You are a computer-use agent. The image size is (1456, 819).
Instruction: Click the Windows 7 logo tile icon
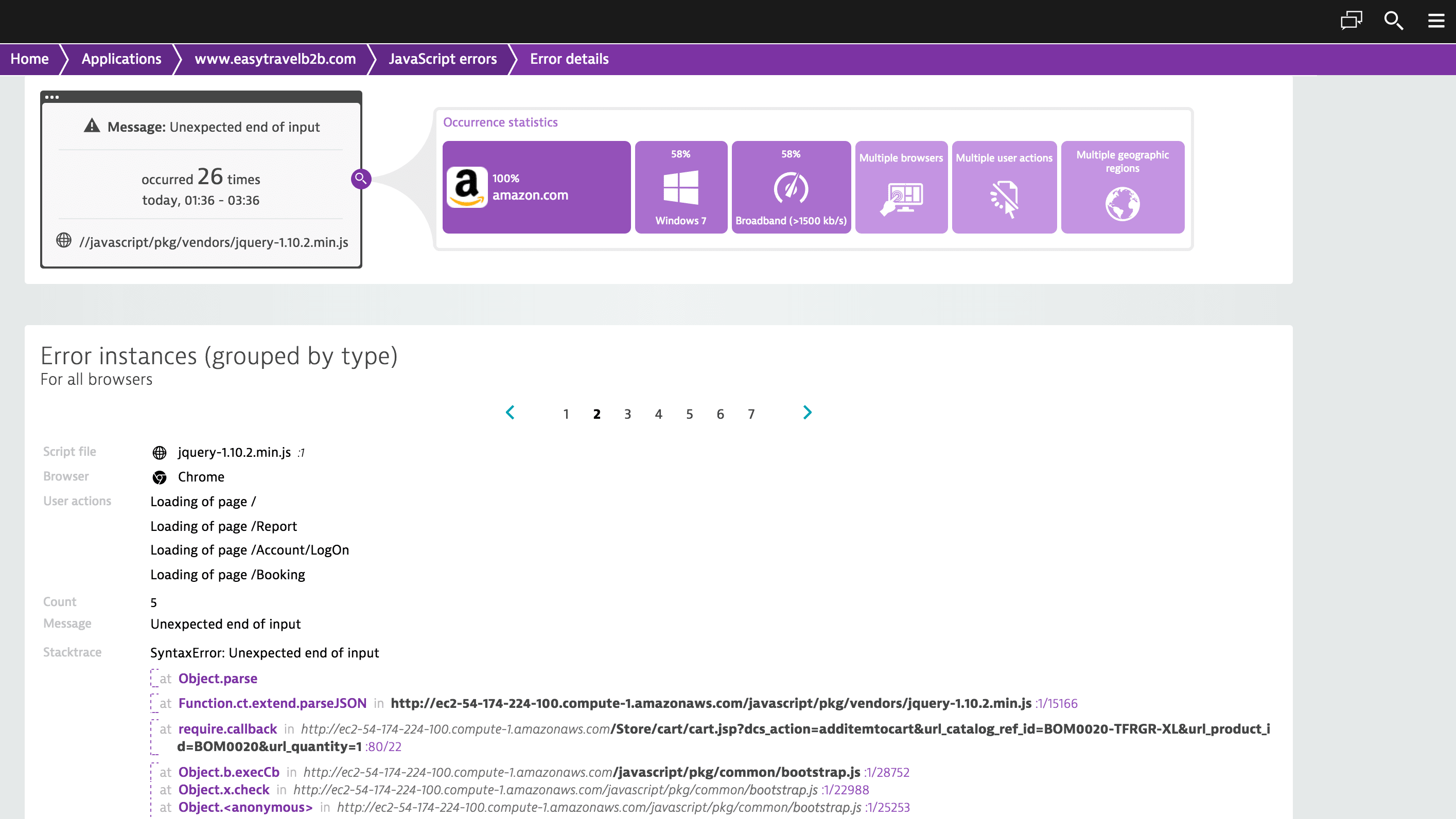click(x=680, y=188)
